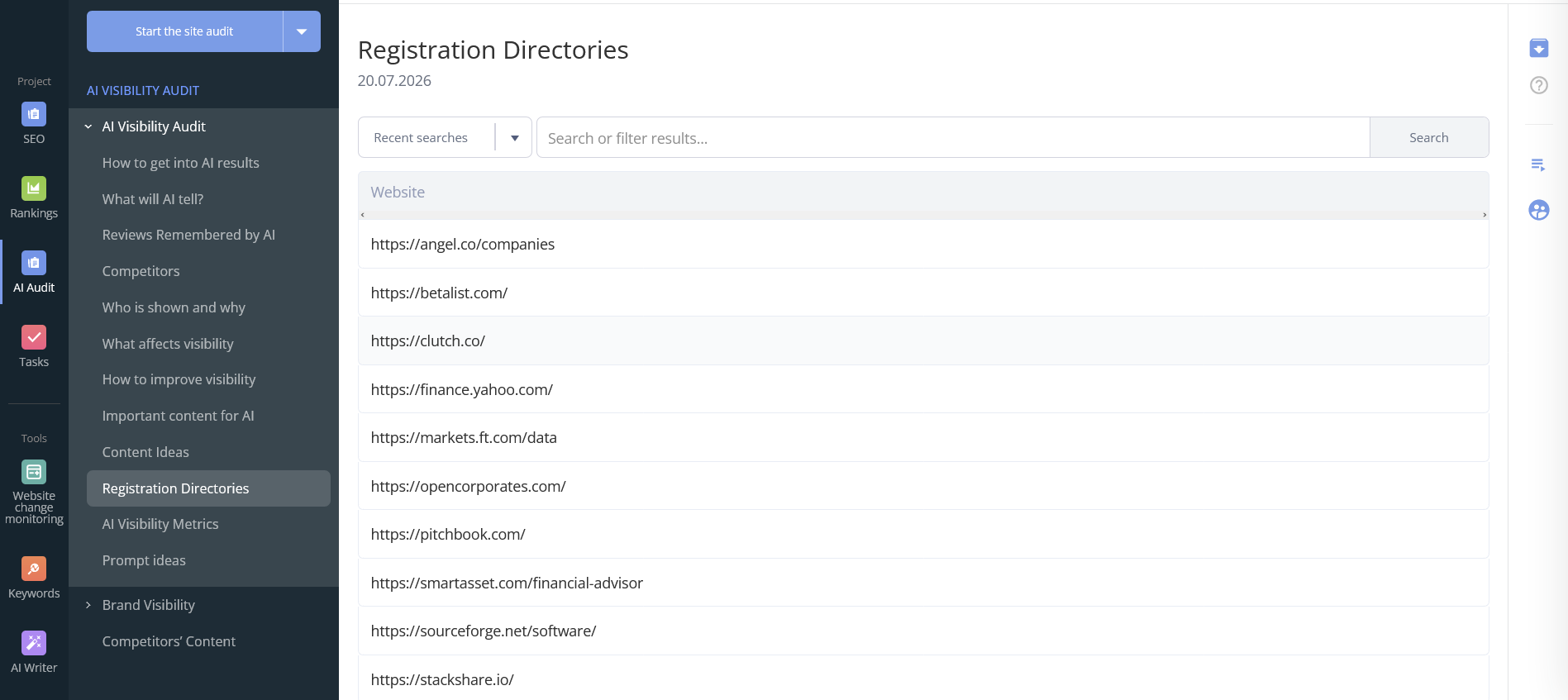Image resolution: width=1568 pixels, height=700 pixels.
Task: Open What affects visibility
Action: tap(168, 344)
